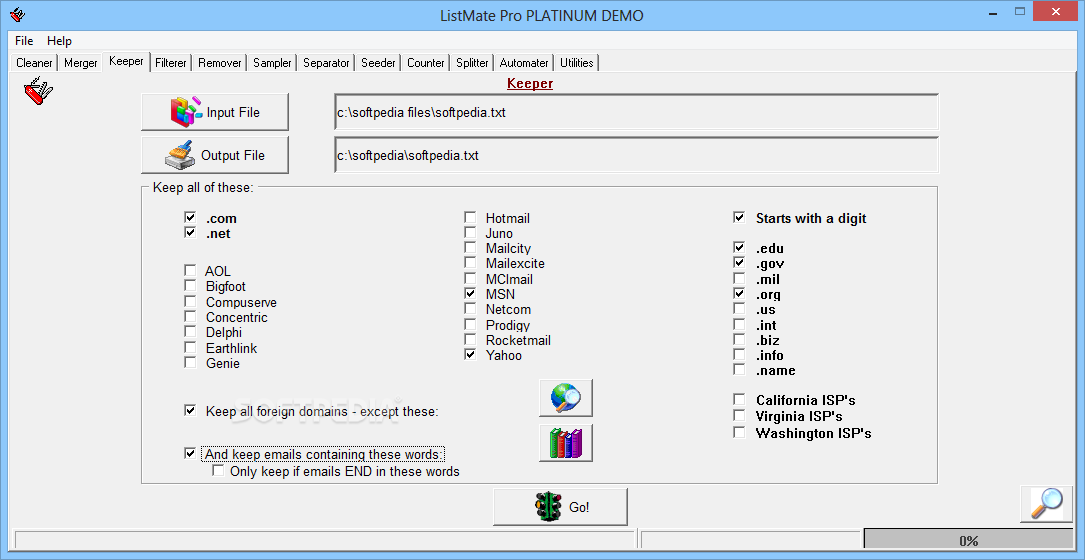Check the .name checkbox
The image size is (1085, 560).
pyautogui.click(x=740, y=370)
